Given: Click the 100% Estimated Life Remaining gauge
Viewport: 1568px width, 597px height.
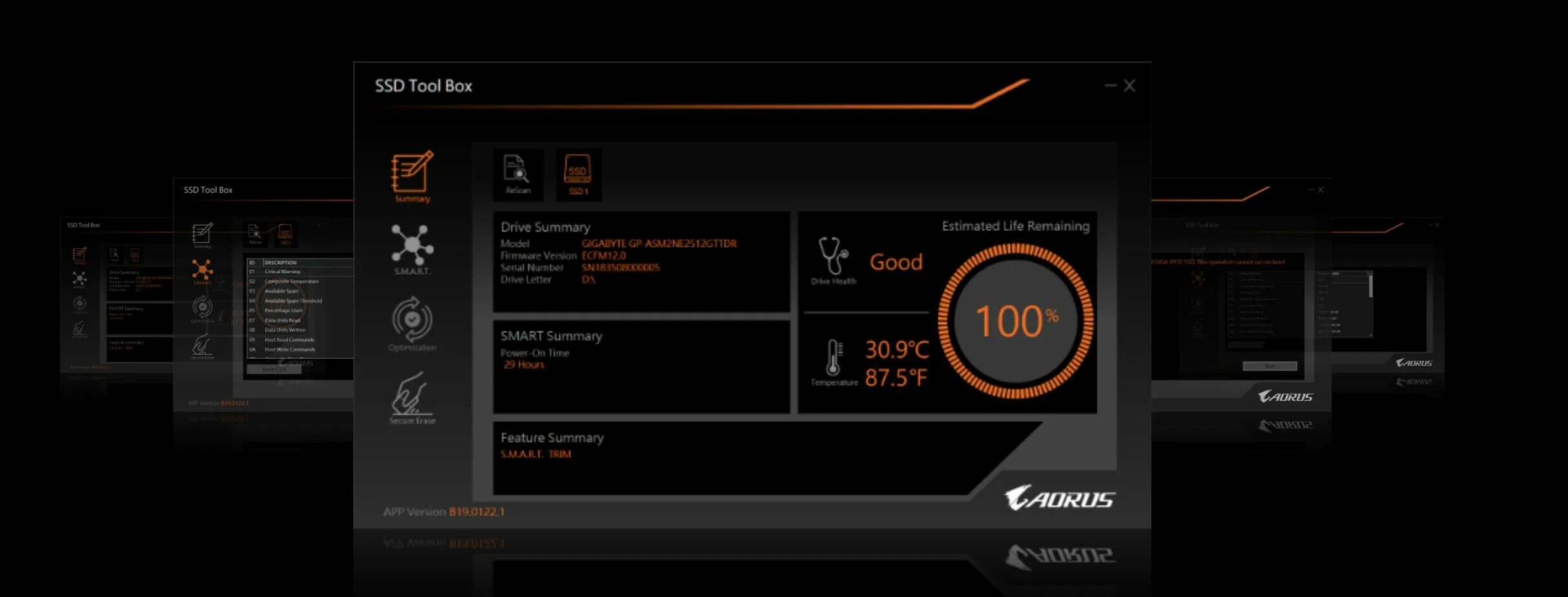Looking at the screenshot, I should click(1016, 320).
